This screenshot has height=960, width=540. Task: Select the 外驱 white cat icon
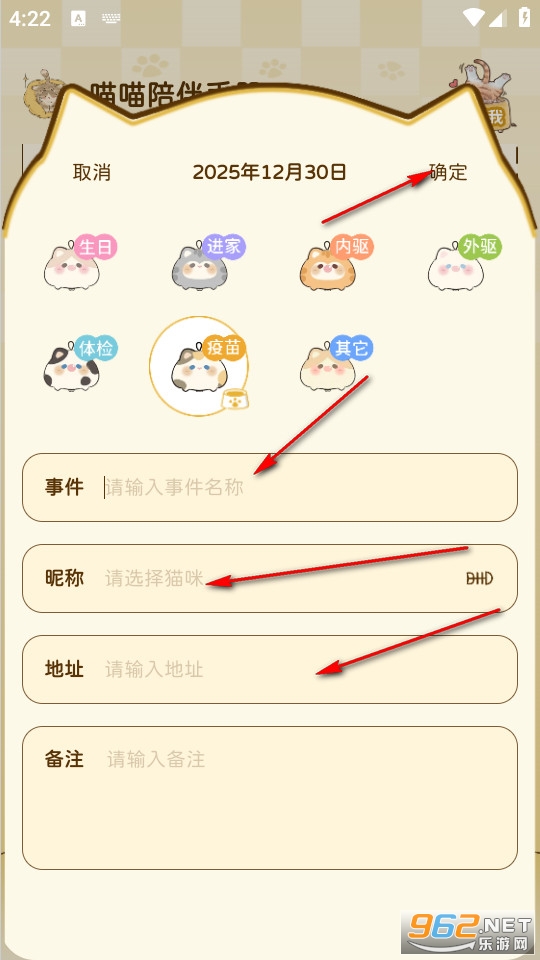464,262
